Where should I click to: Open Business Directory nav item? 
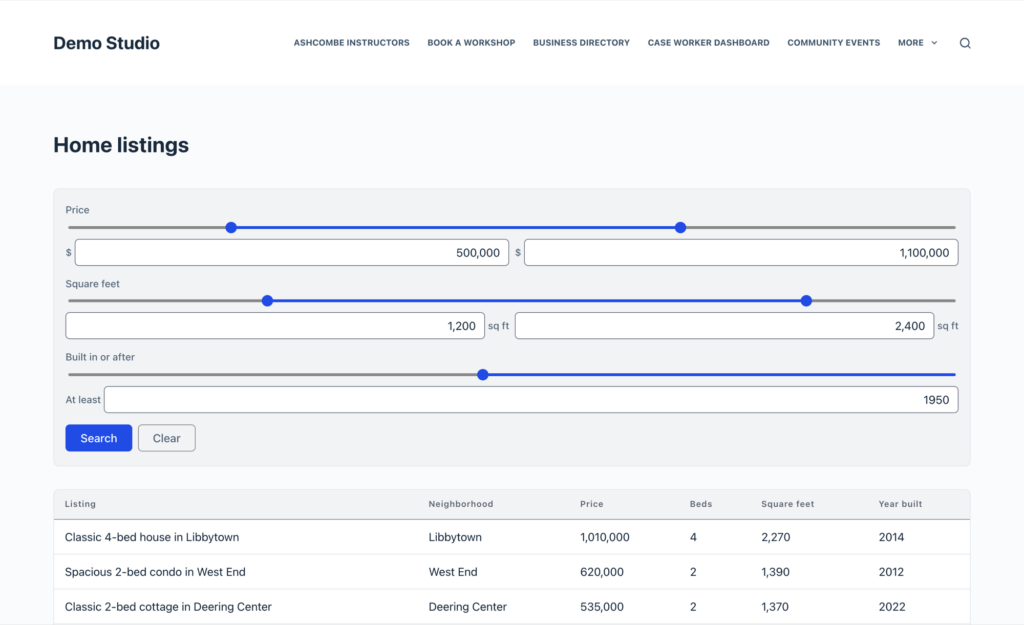[x=581, y=42]
